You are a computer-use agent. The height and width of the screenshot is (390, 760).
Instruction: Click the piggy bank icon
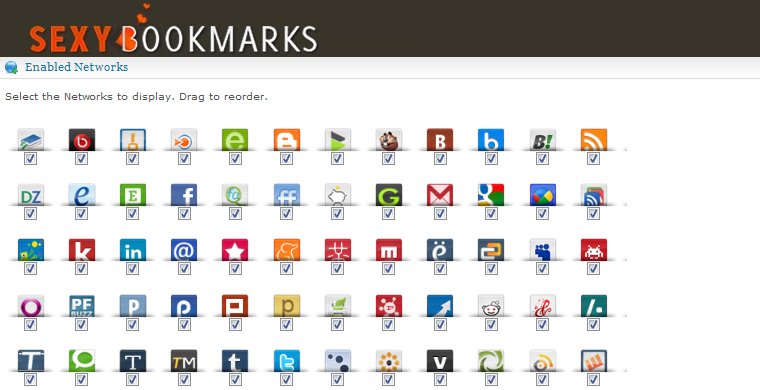tap(338, 195)
